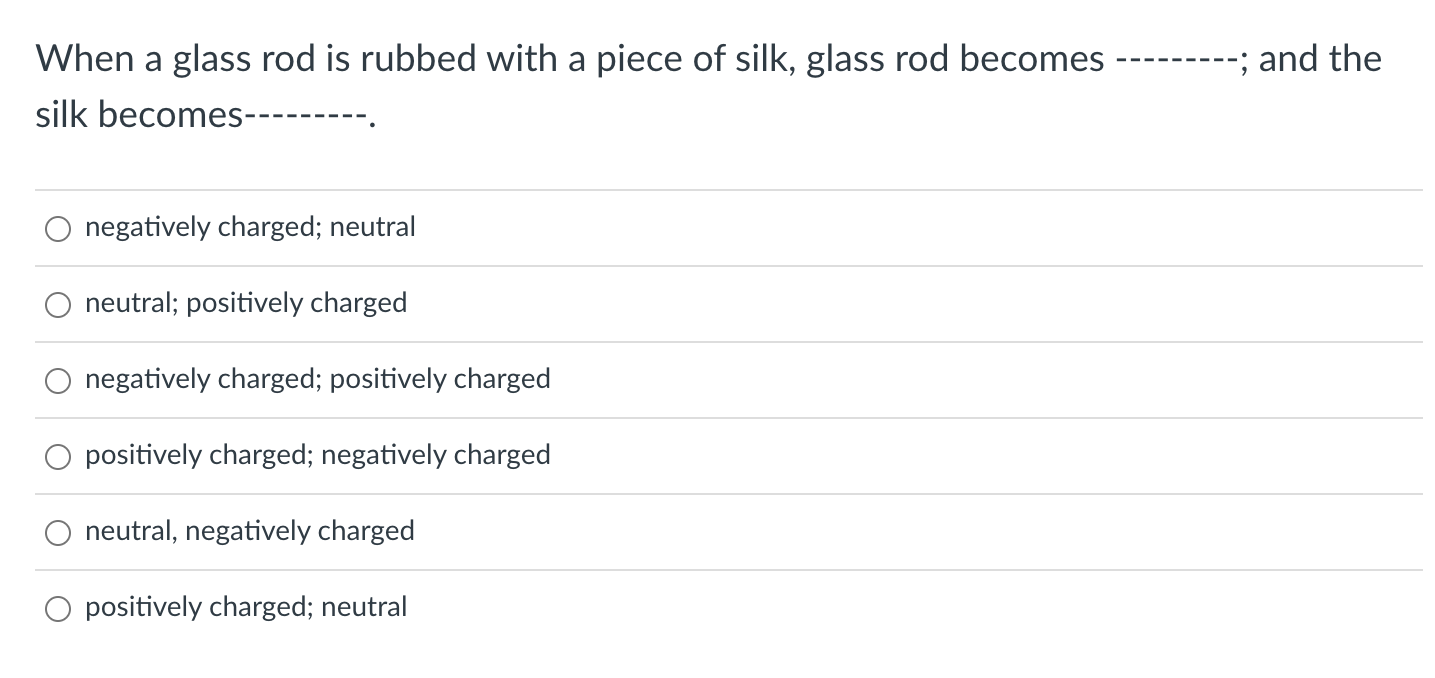Select 'positively charged; negatively charged' option

[x=57, y=456]
